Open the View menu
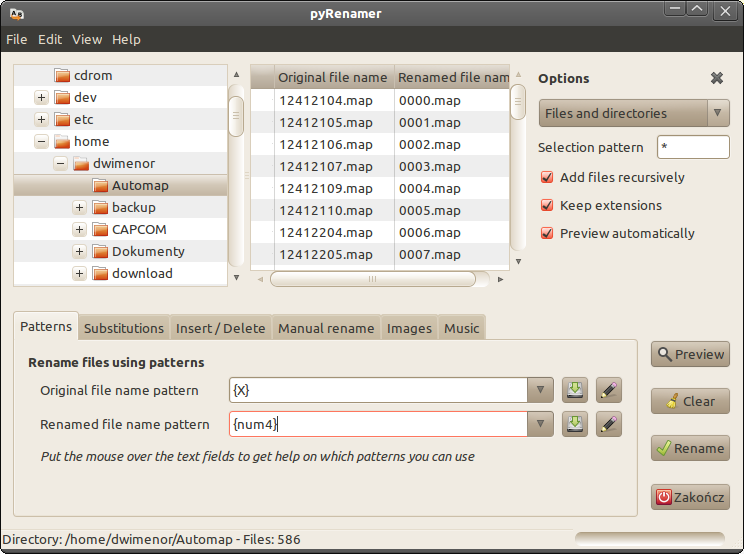Screen dimensions: 744x554 click(x=87, y=39)
